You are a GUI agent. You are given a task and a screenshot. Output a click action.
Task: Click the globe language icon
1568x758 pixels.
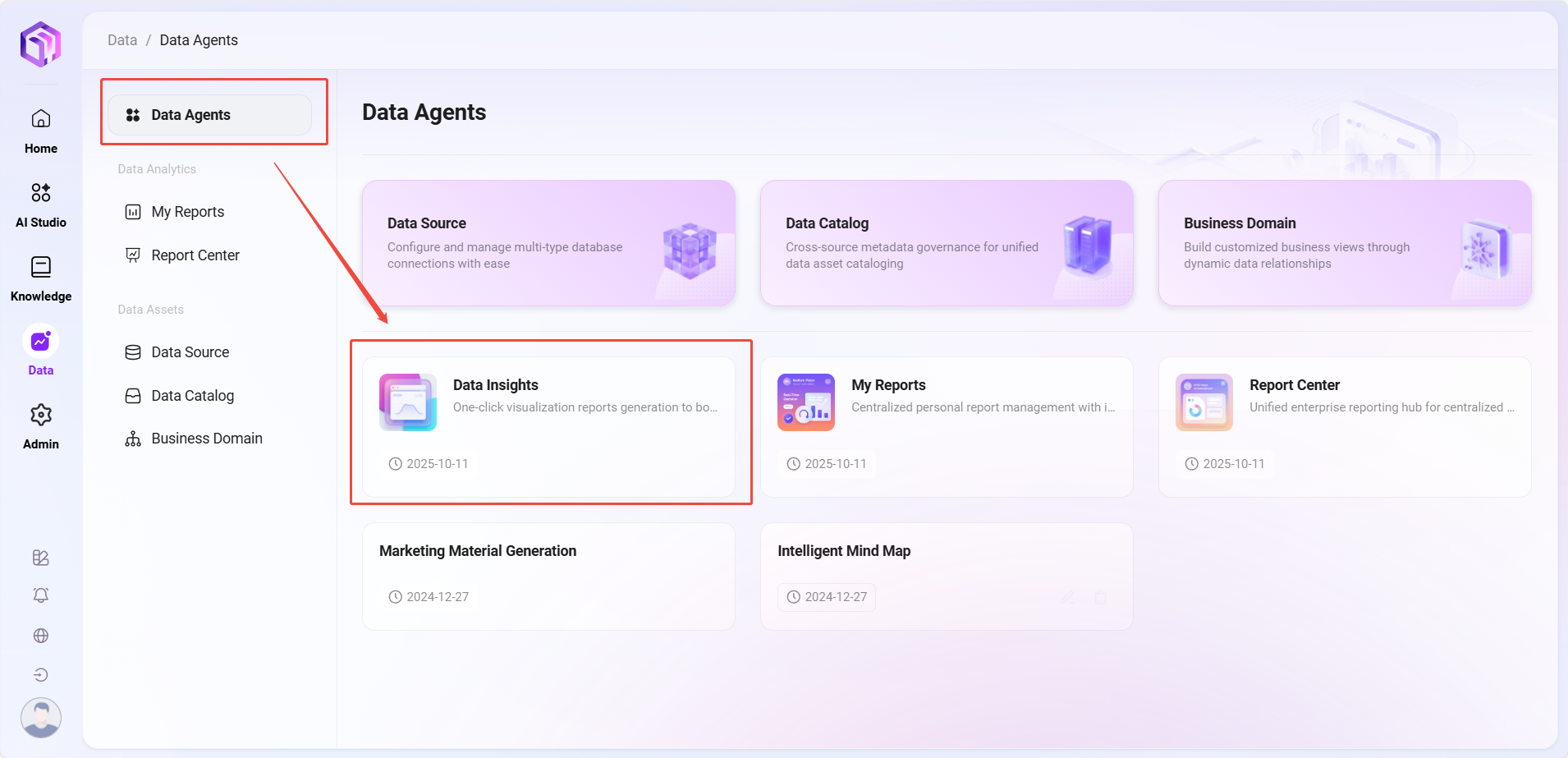click(41, 636)
